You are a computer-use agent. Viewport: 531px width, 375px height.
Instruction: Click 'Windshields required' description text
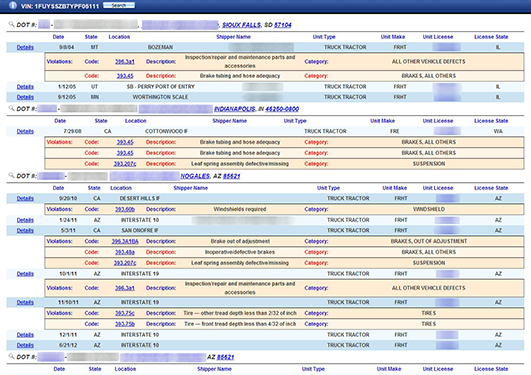[240, 209]
